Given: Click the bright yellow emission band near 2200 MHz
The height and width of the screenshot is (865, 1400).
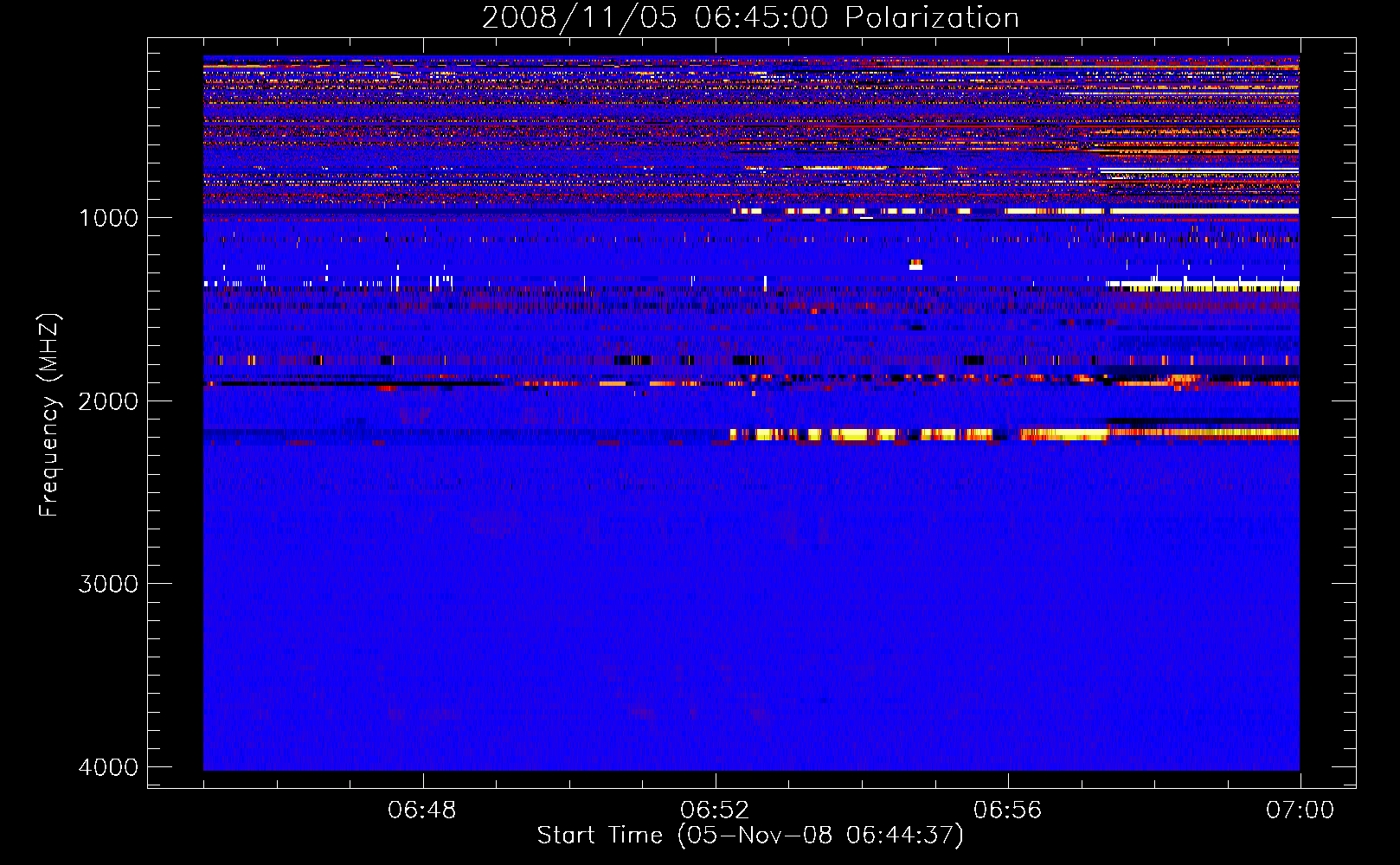Looking at the screenshot, I should (x=1014, y=434).
